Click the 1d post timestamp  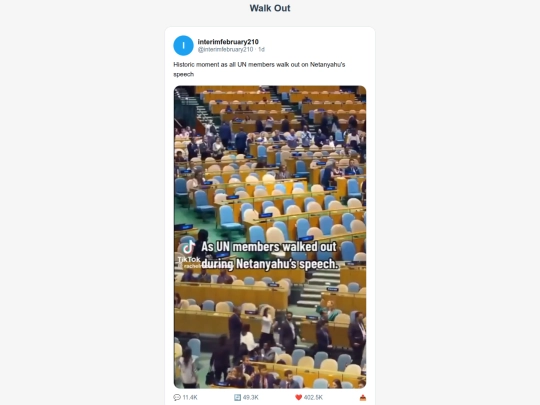[x=261, y=50]
